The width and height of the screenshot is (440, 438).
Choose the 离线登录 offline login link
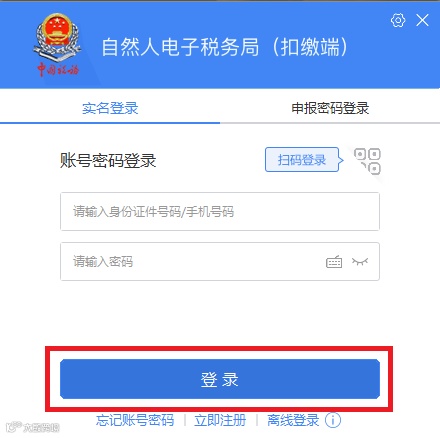[x=293, y=420]
